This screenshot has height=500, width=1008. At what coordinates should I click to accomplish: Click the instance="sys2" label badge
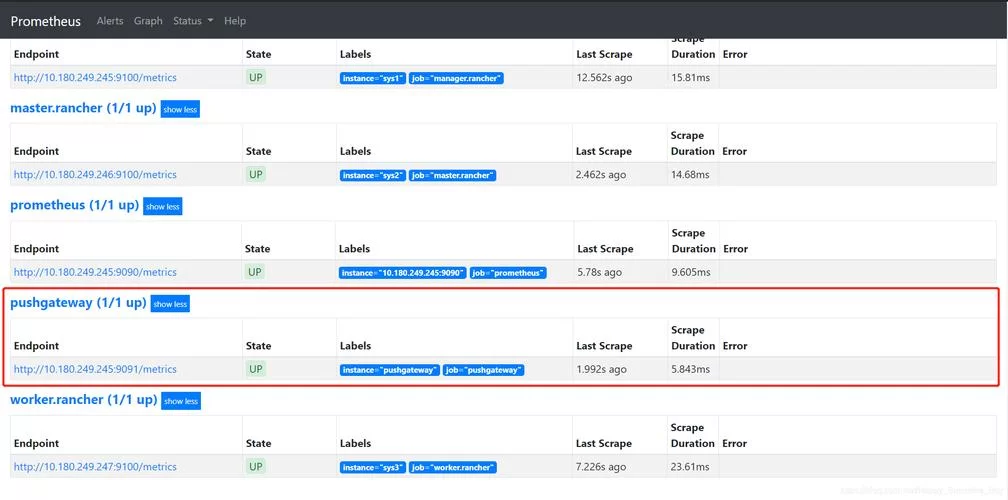tap(373, 175)
